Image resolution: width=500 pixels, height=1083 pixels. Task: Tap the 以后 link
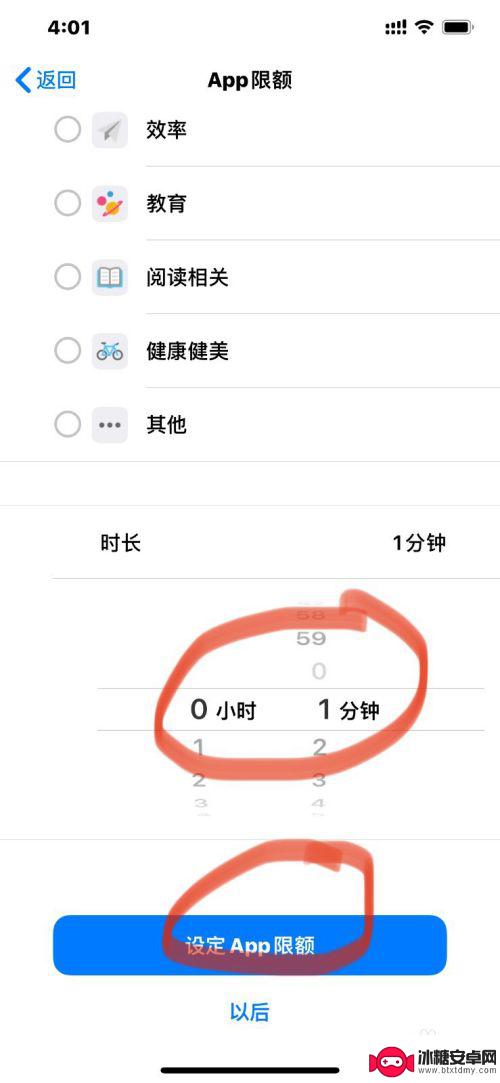pyautogui.click(x=249, y=1013)
